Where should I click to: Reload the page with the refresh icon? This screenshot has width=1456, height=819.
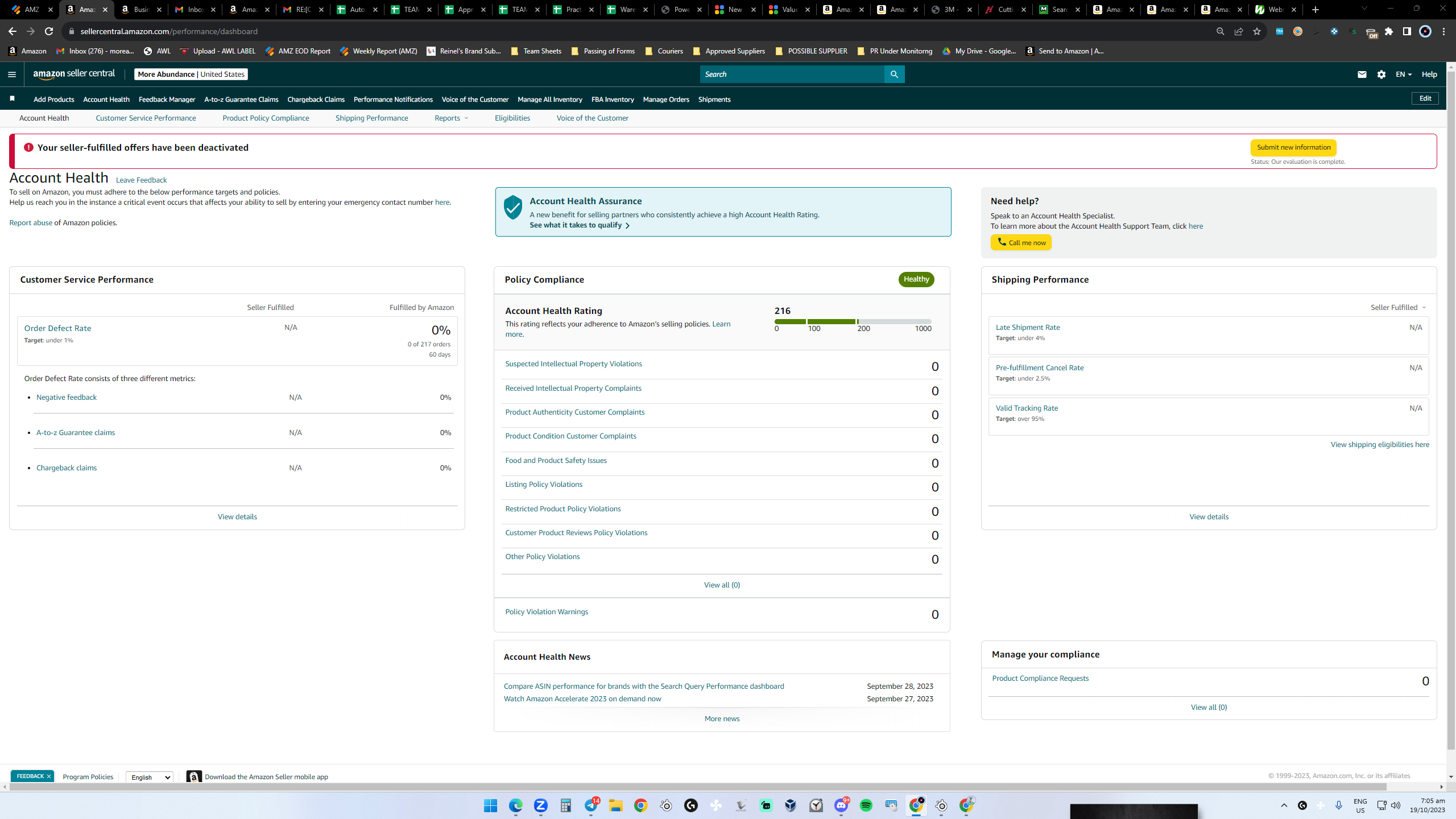pyautogui.click(x=49, y=31)
